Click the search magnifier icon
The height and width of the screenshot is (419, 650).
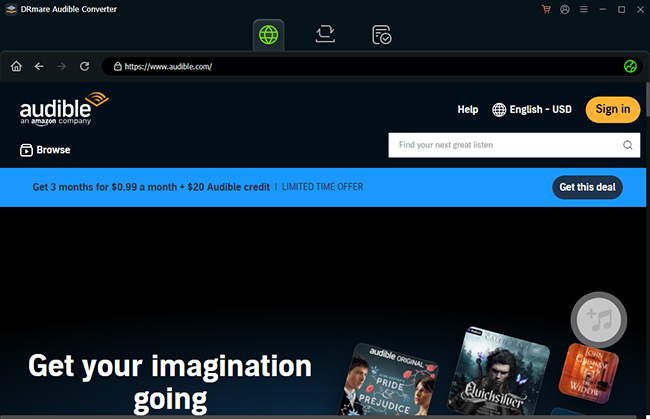pyautogui.click(x=628, y=145)
